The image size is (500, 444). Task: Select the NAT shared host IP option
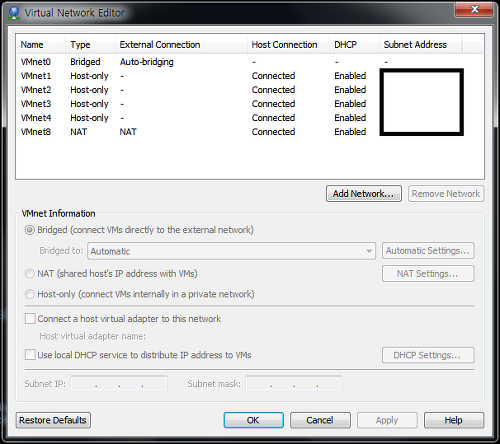click(x=30, y=274)
